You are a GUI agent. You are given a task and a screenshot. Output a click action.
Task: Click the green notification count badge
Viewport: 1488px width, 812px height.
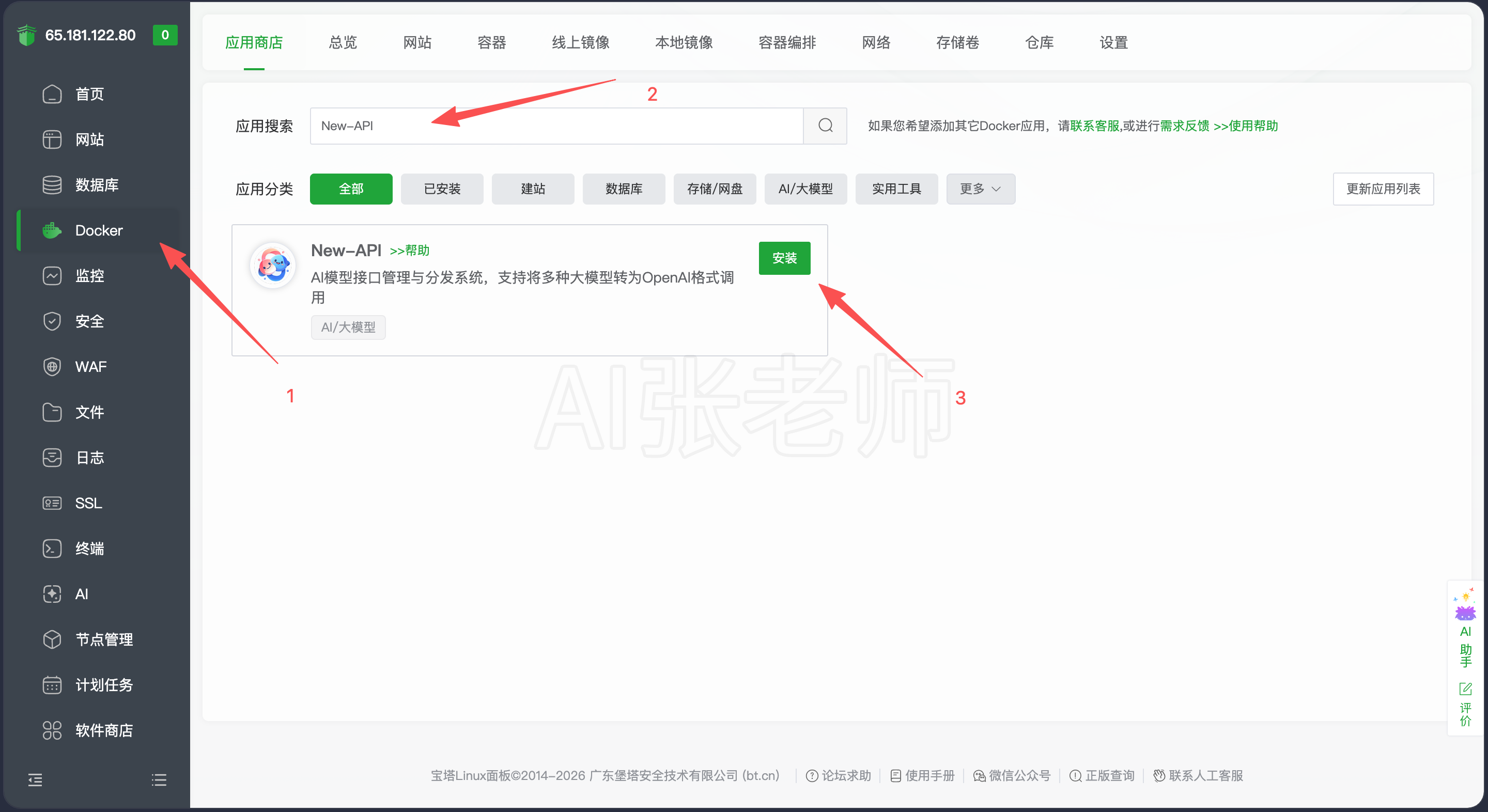tap(165, 35)
